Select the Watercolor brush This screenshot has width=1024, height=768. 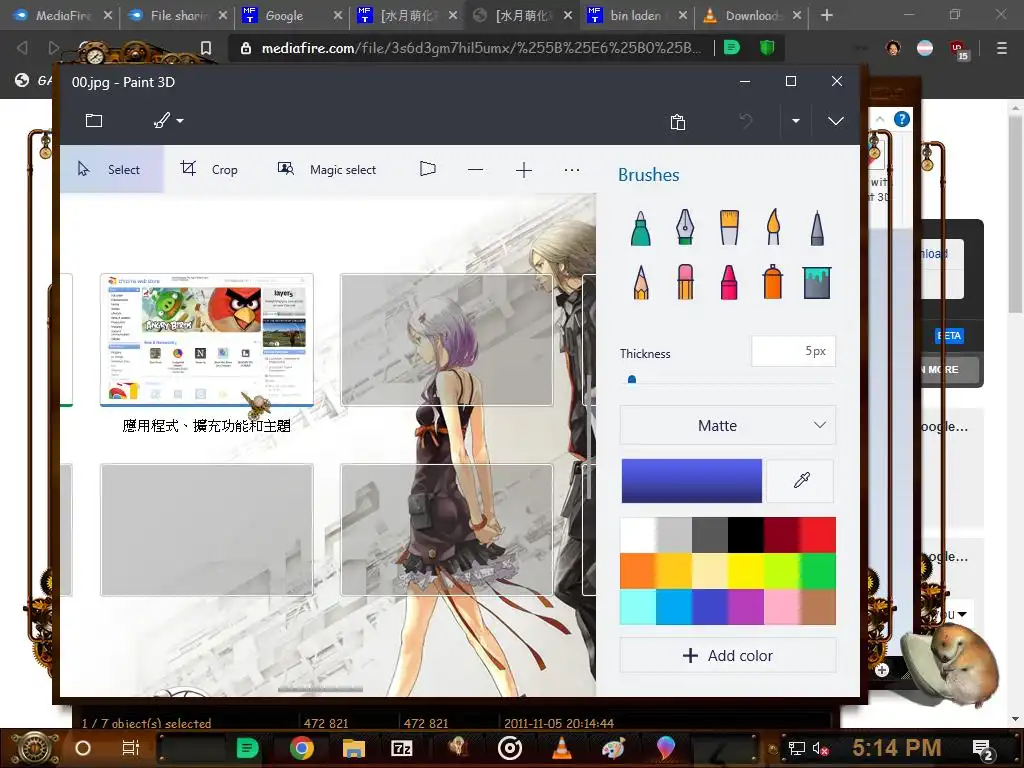[x=773, y=227]
